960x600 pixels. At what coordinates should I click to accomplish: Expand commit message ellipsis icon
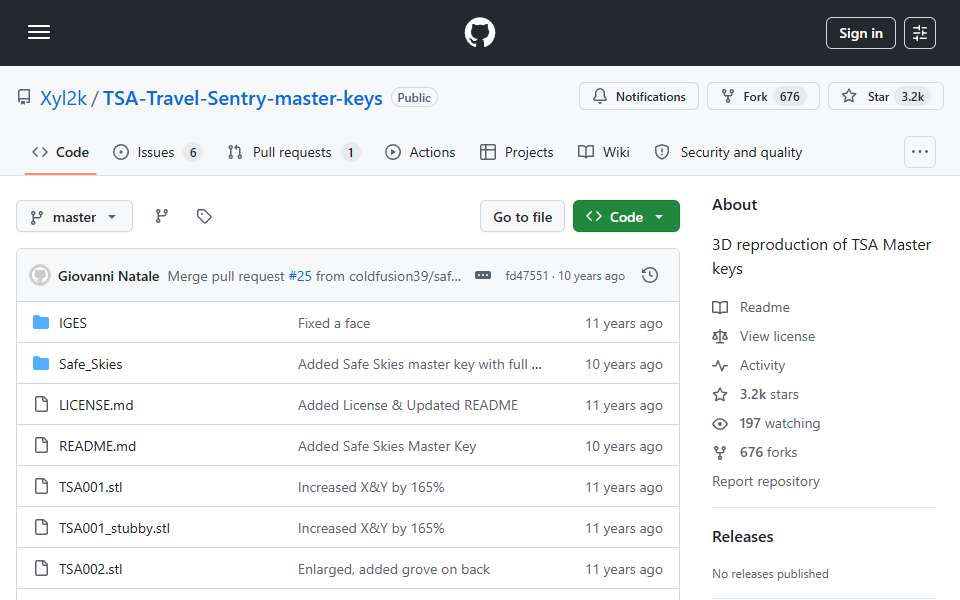coord(482,276)
